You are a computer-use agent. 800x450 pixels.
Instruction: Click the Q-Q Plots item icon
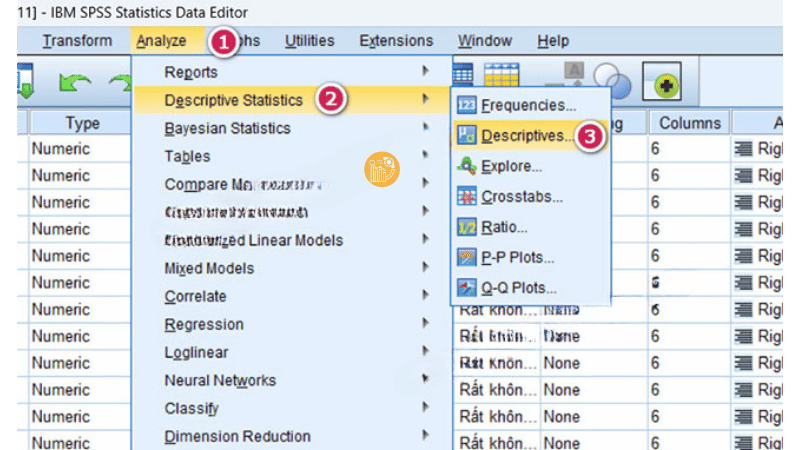point(466,288)
